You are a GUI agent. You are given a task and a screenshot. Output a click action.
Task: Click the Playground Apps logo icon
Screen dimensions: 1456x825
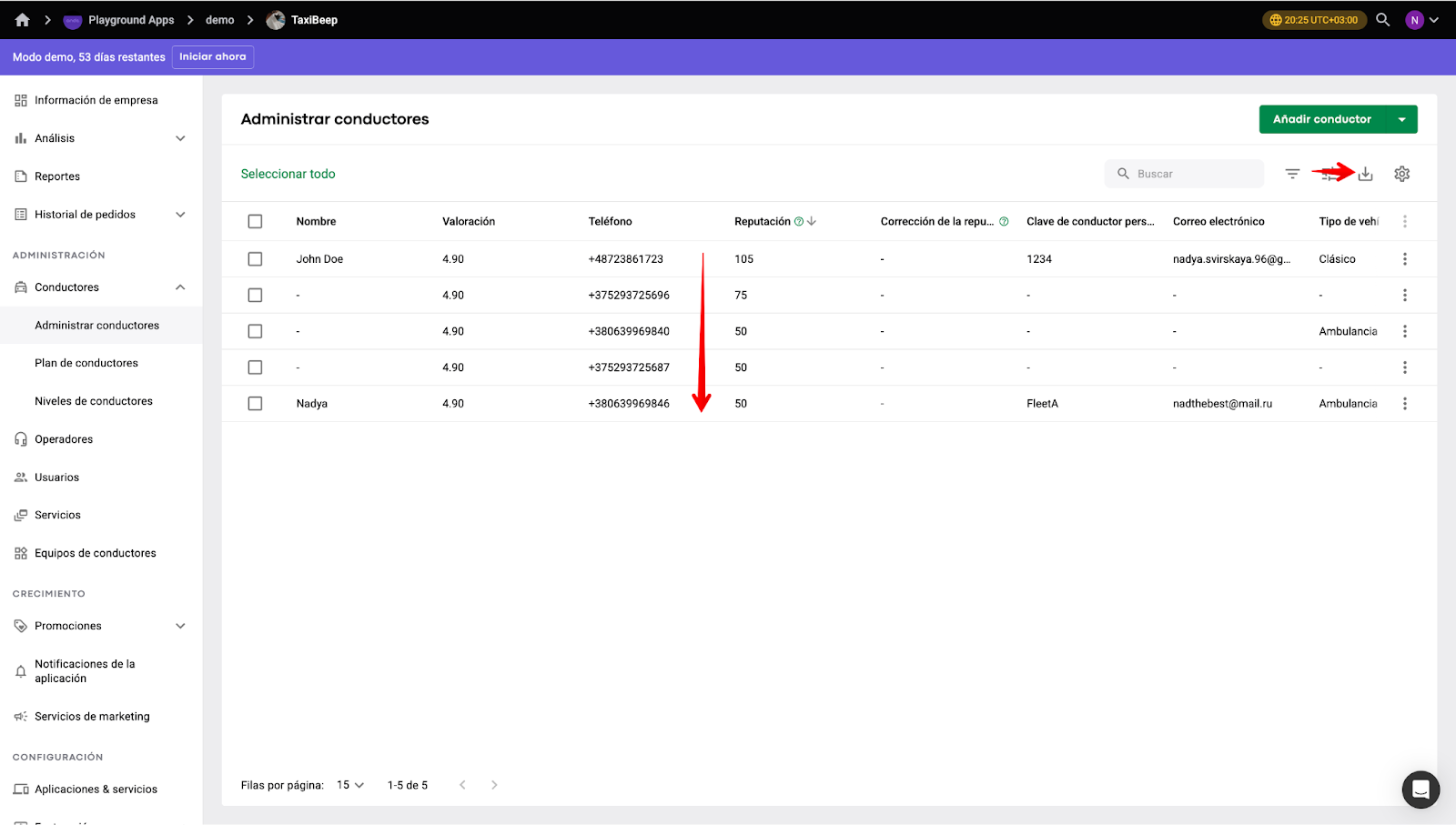coord(73,20)
